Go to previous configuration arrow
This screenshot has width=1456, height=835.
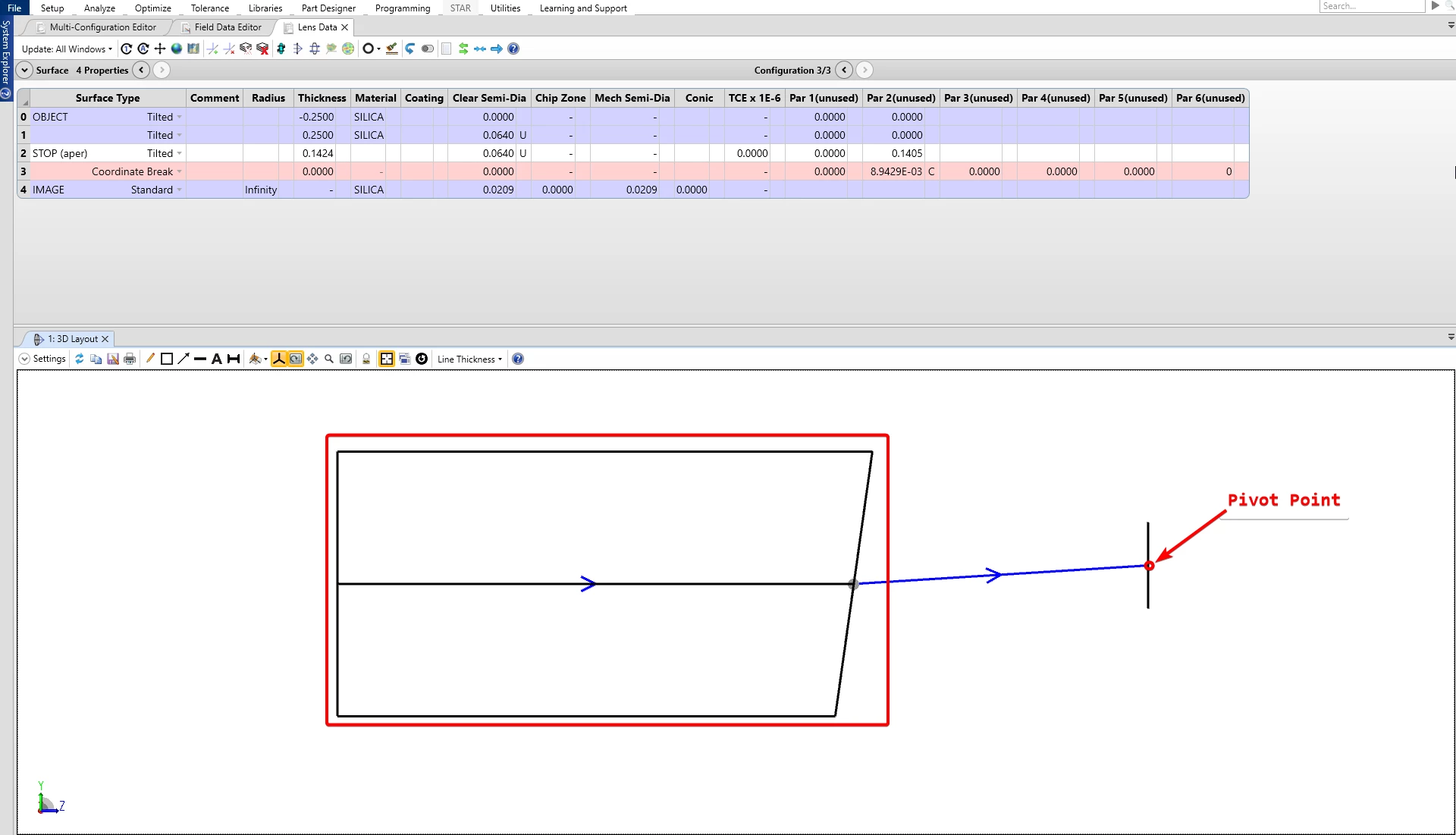pos(844,70)
